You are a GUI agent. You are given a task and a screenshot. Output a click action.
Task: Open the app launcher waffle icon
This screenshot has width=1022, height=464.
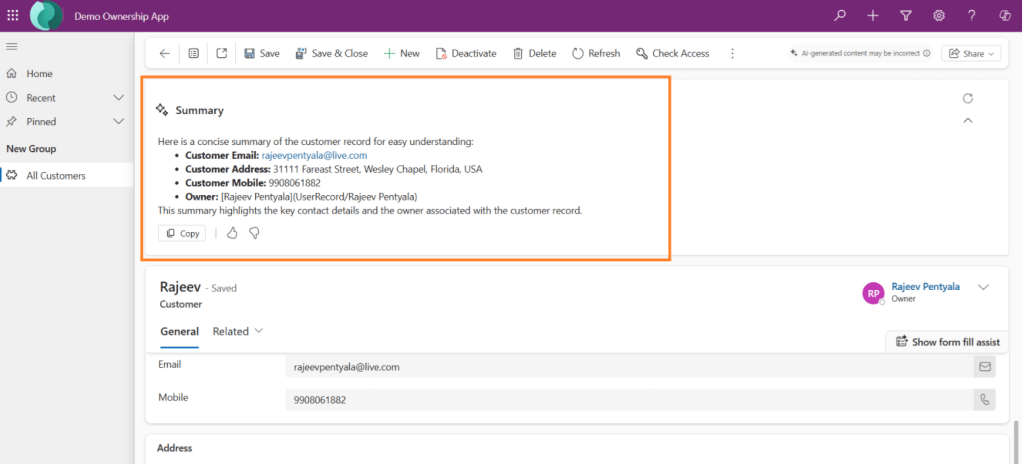click(x=12, y=15)
